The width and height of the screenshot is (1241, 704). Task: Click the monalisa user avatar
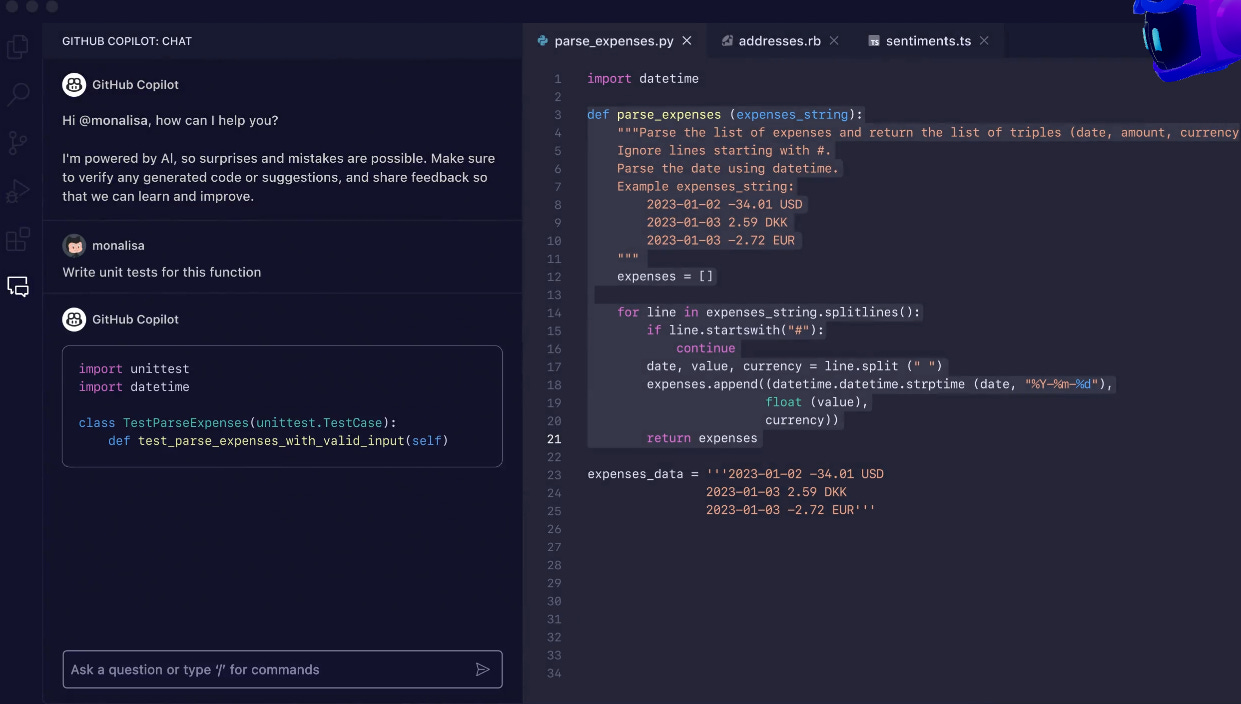[74, 245]
